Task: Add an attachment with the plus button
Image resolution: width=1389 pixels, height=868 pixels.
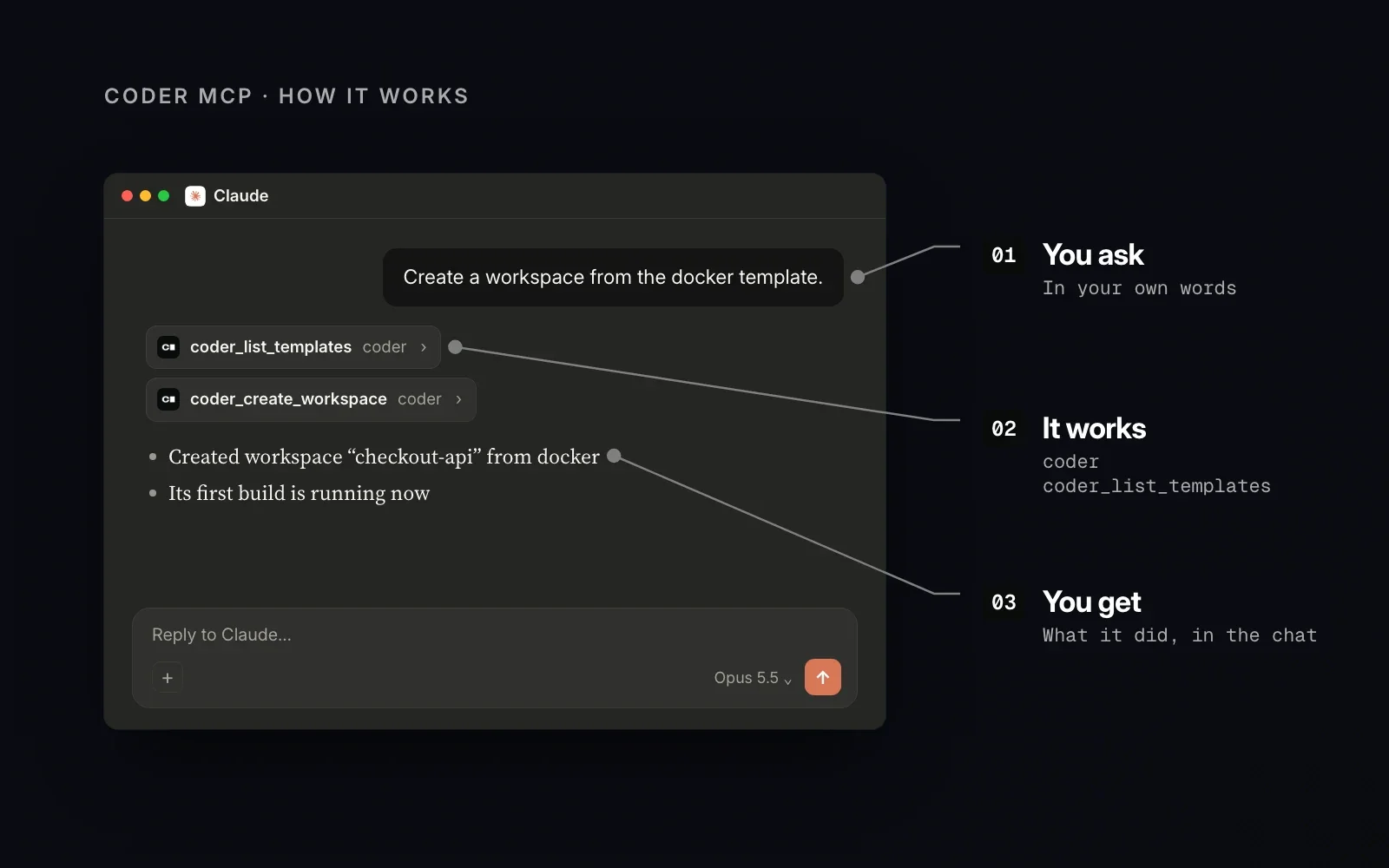Action: click(x=168, y=678)
